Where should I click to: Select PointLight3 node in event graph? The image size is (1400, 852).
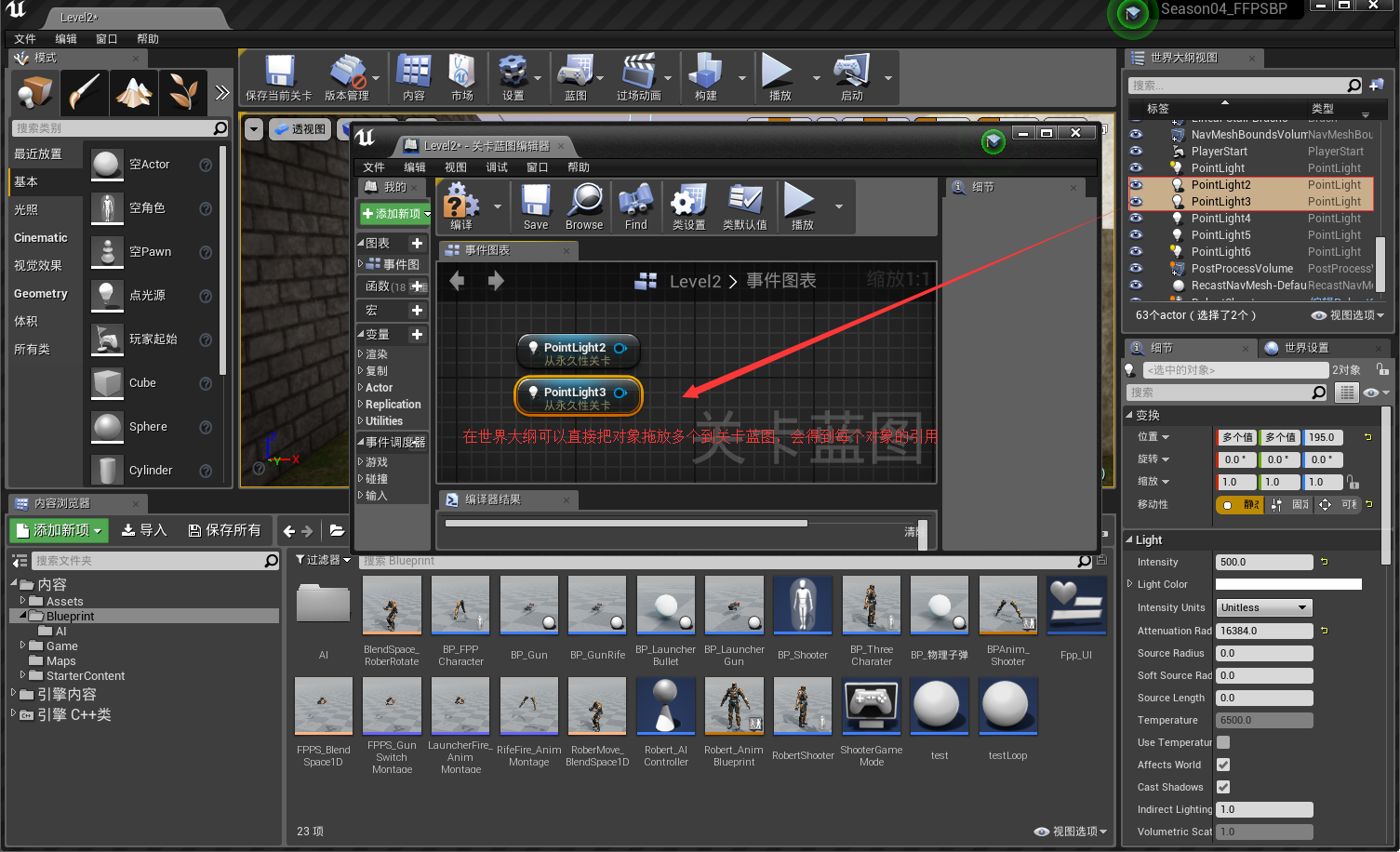[578, 395]
